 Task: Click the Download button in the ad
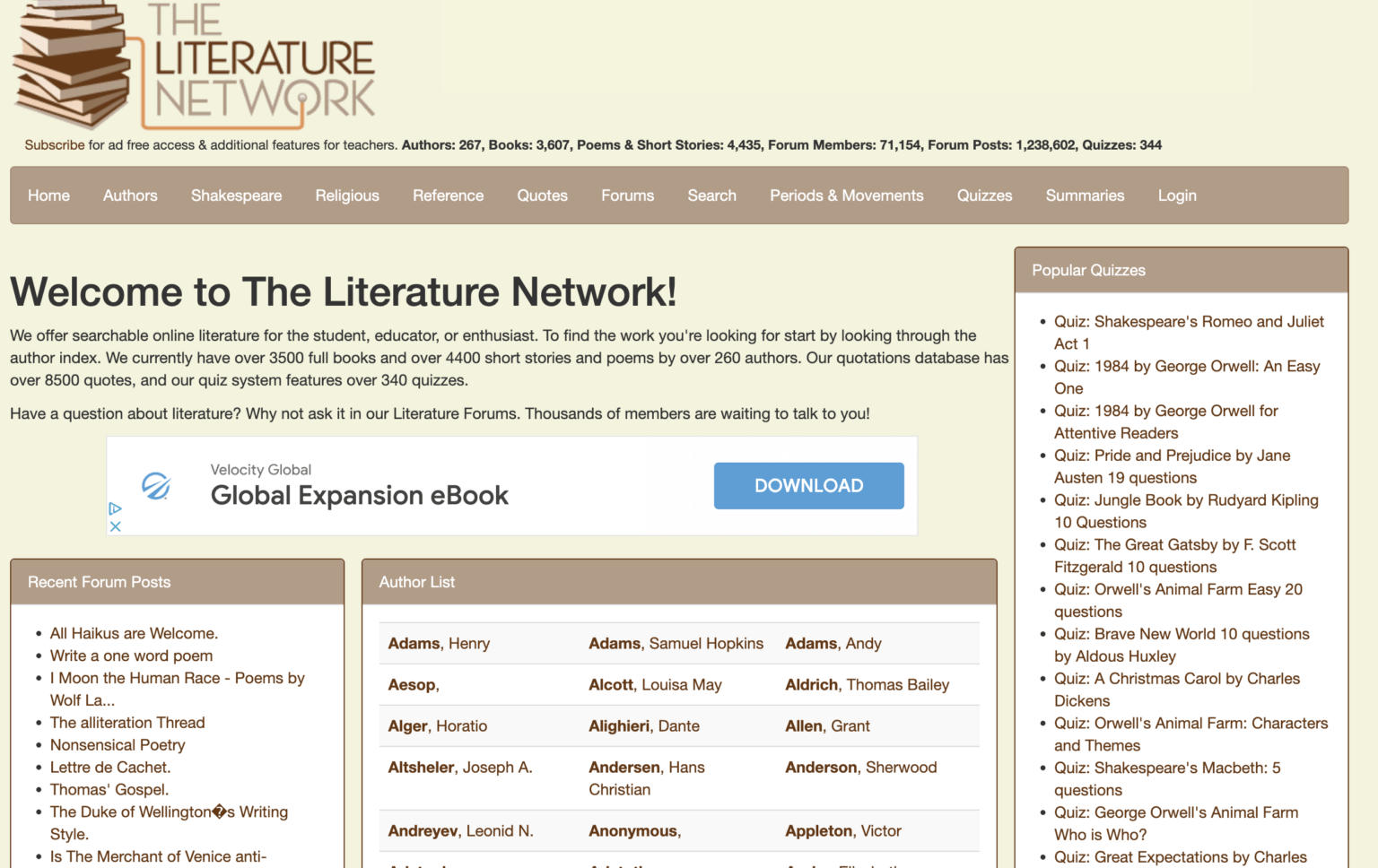[x=807, y=485]
